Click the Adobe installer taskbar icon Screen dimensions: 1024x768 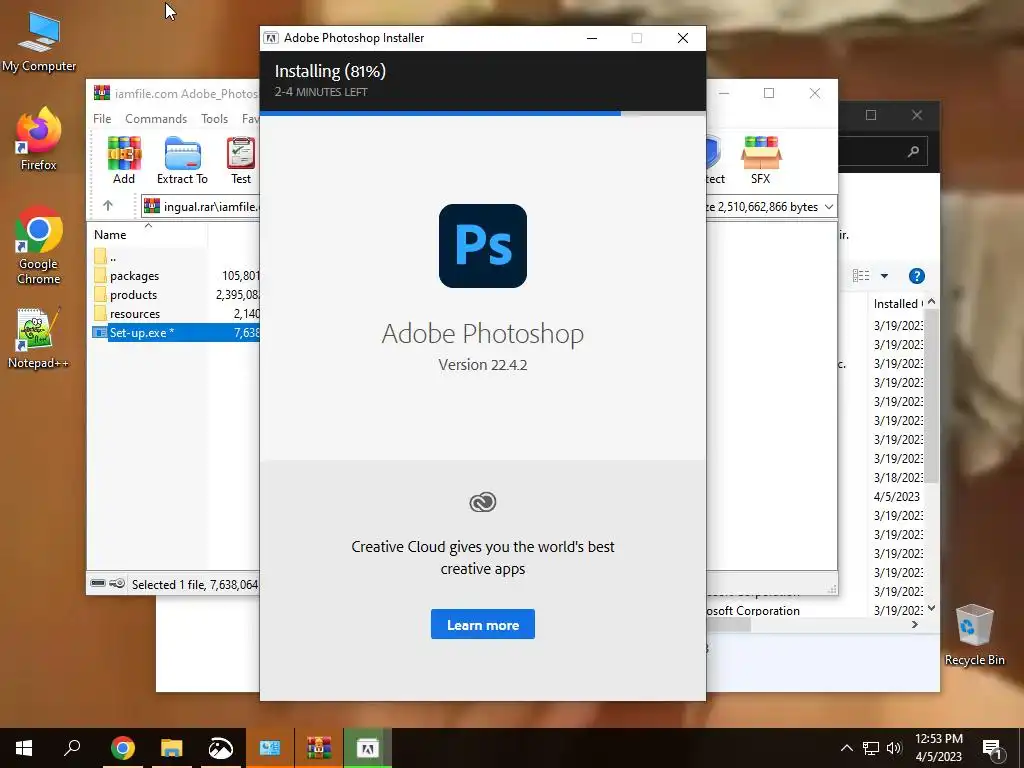(368, 748)
